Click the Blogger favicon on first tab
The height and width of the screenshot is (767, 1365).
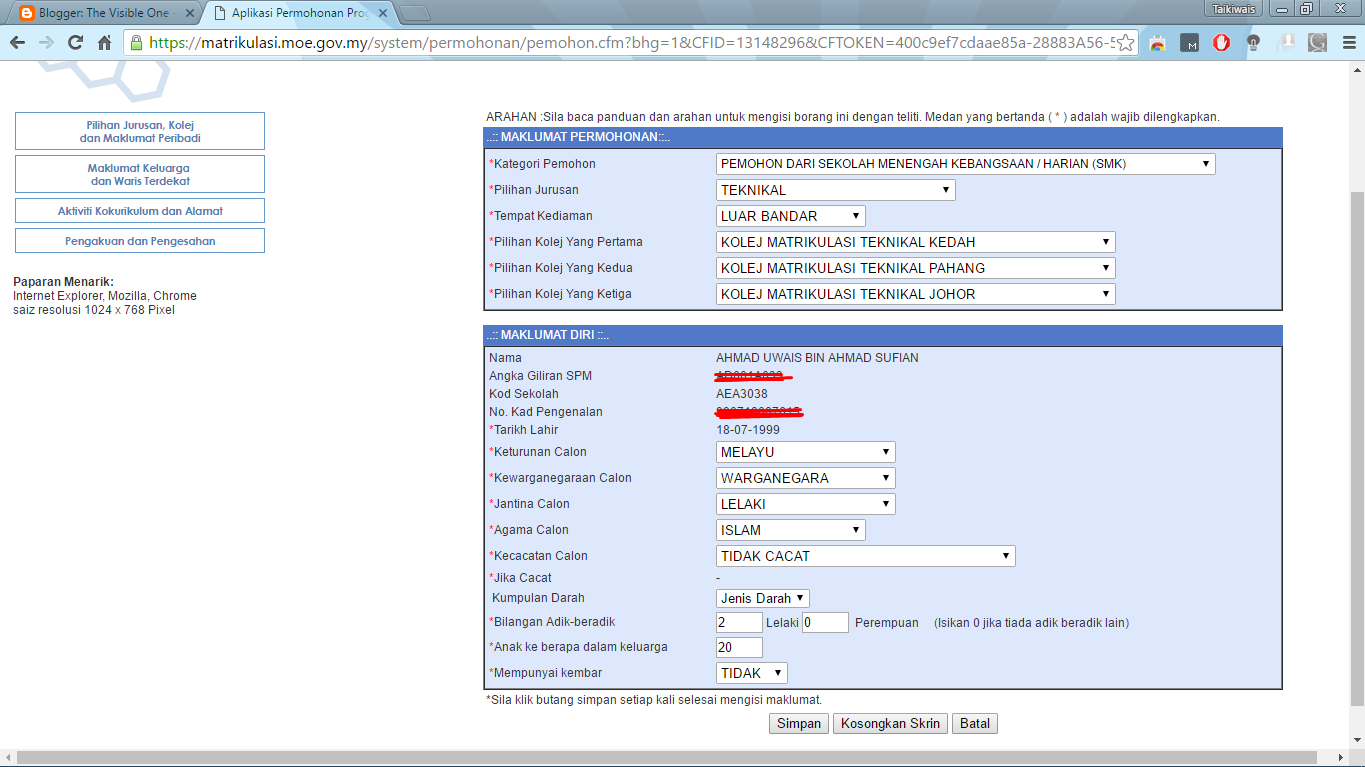point(26,13)
